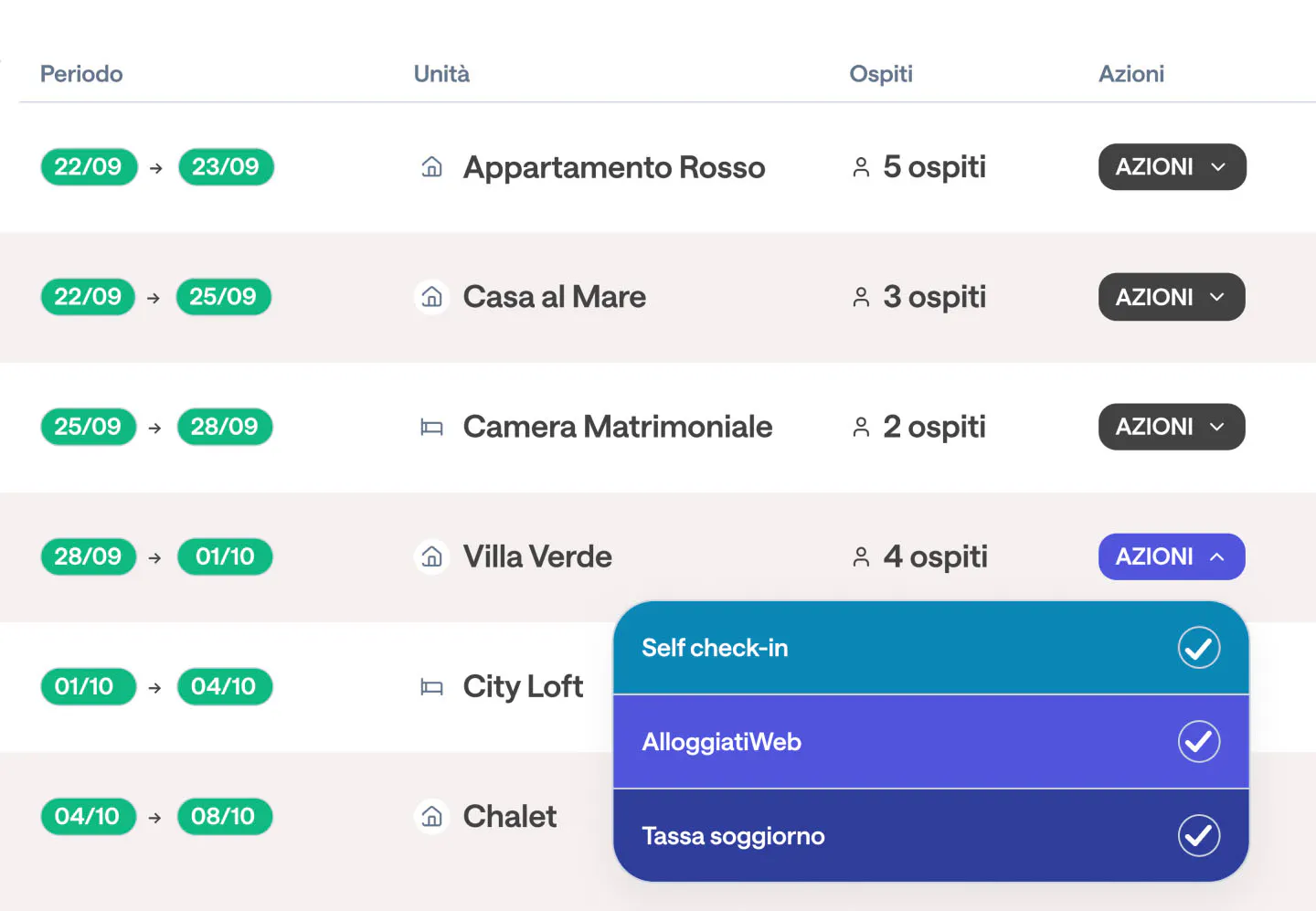Viewport: 1316px width, 911px height.
Task: Open AZIONI dropdown for Appartamento Rosso
Action: (1172, 167)
